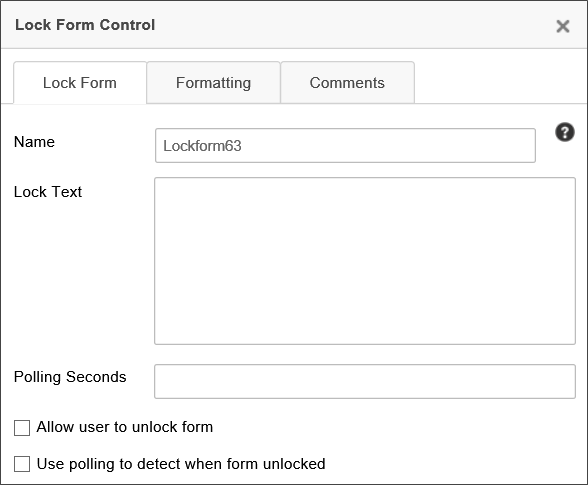The width and height of the screenshot is (588, 485).
Task: Focus the Name input field
Action: point(345,146)
